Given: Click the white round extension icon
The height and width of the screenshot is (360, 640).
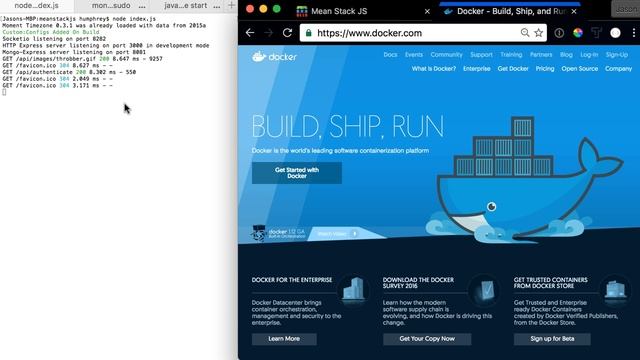Looking at the screenshot, I should coord(616,33).
